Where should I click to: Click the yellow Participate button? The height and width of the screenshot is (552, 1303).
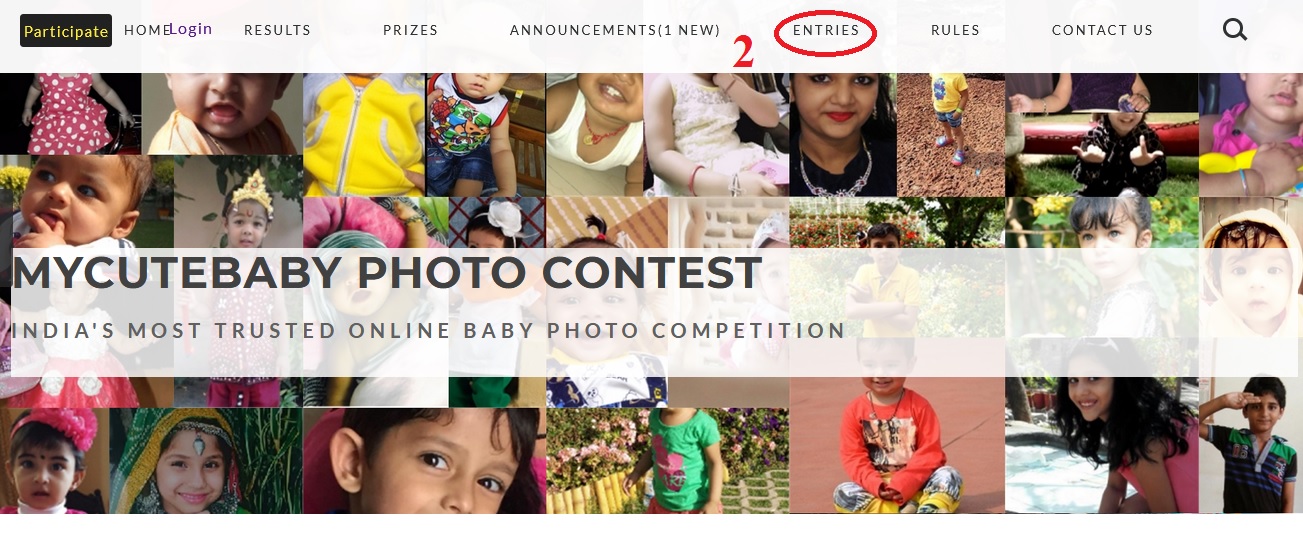tap(66, 31)
